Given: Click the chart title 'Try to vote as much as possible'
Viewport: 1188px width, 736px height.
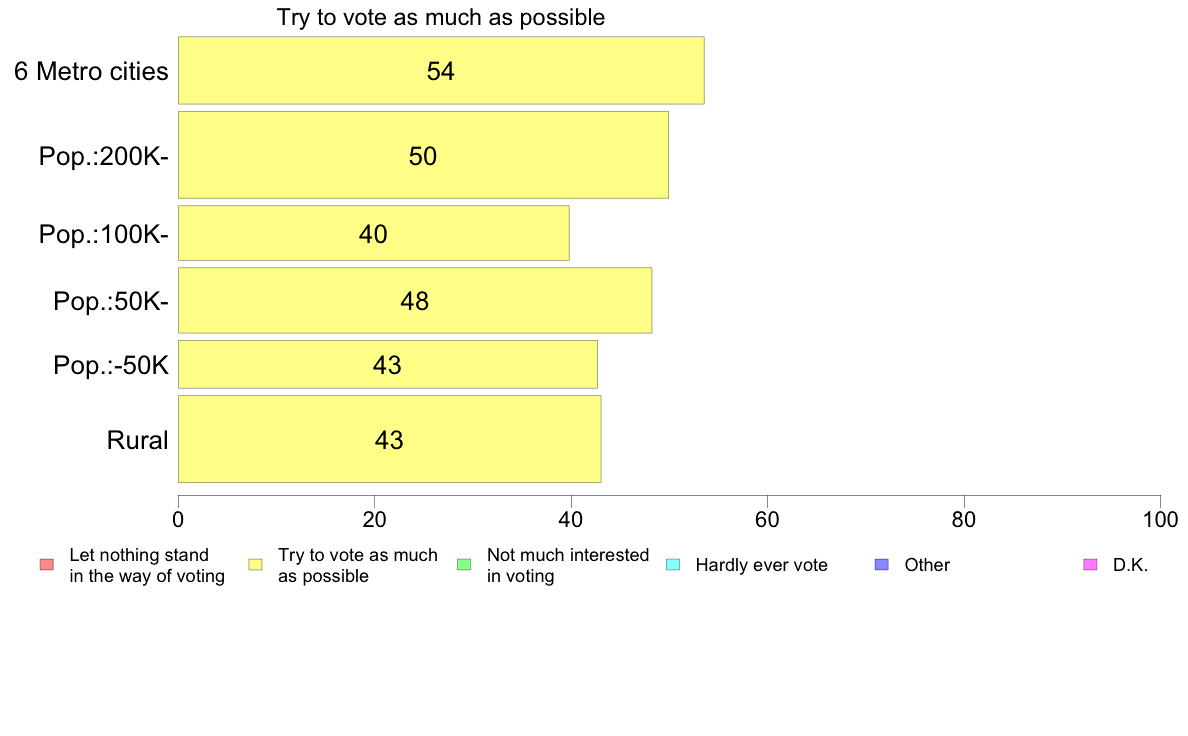Looking at the screenshot, I should [x=441, y=17].
